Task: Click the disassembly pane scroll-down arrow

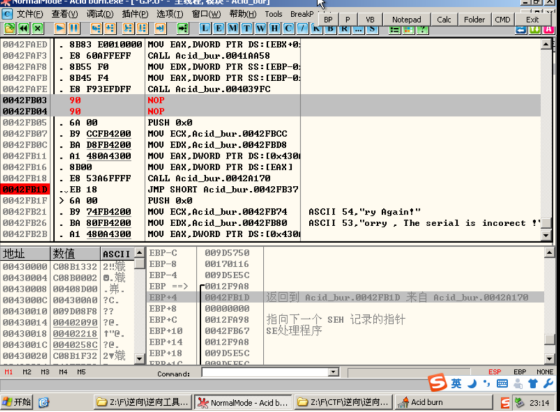Action: click(546, 235)
